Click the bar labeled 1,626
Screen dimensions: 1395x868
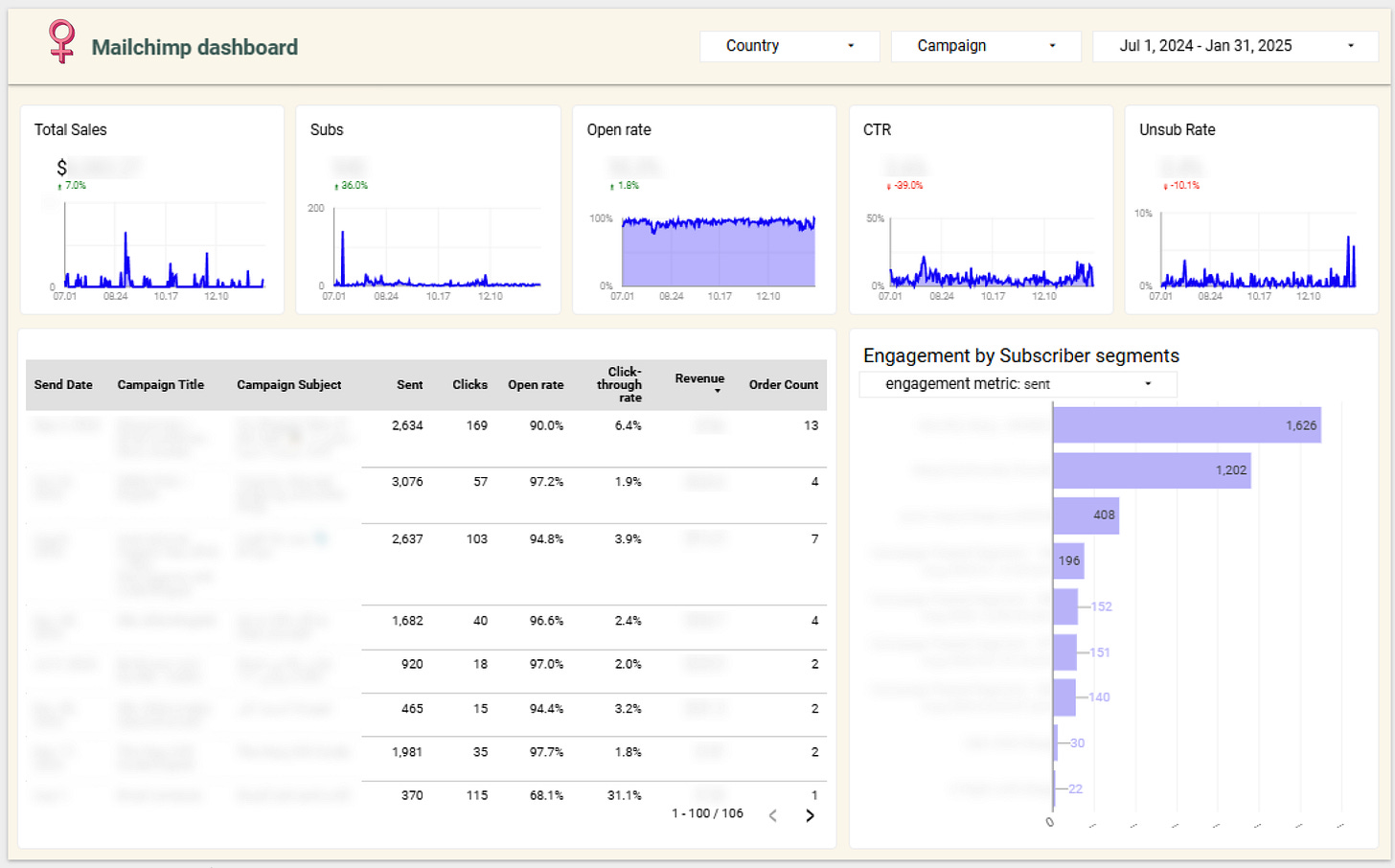[1187, 425]
